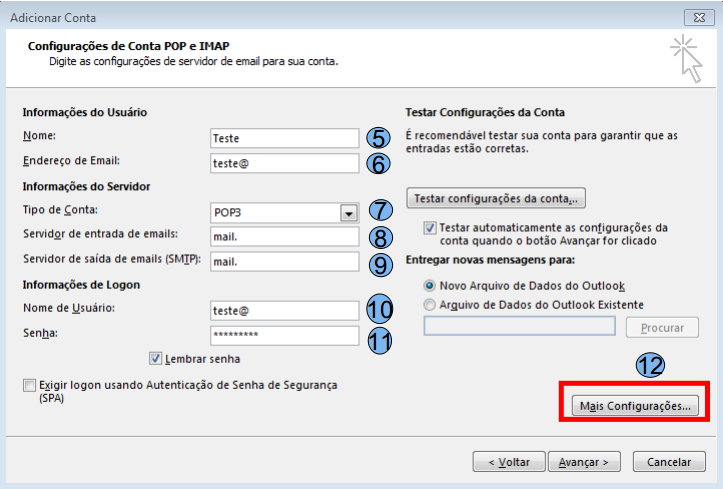Select Novo Arquivo de Dados do Outlook

point(430,286)
